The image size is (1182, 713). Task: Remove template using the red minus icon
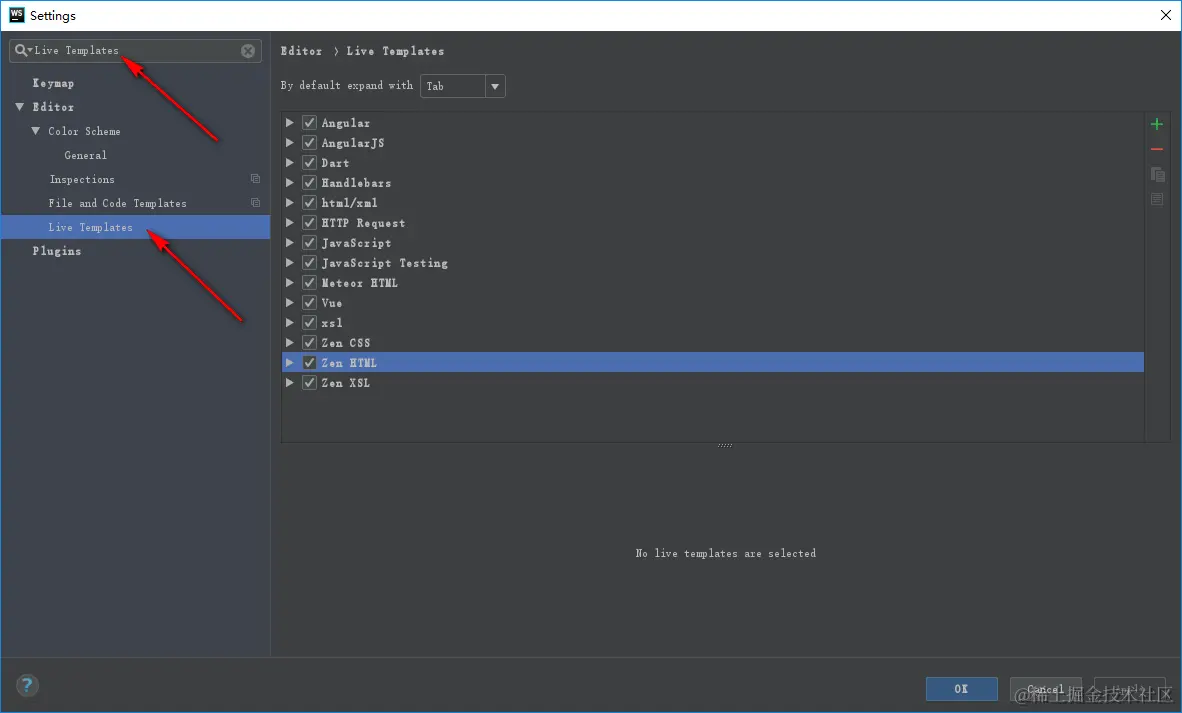pyautogui.click(x=1157, y=149)
